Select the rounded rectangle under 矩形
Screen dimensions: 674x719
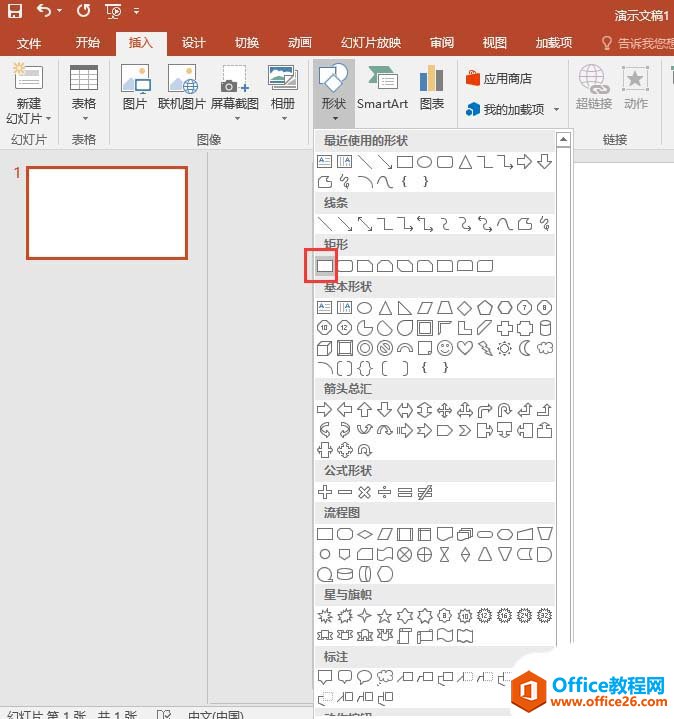[345, 266]
